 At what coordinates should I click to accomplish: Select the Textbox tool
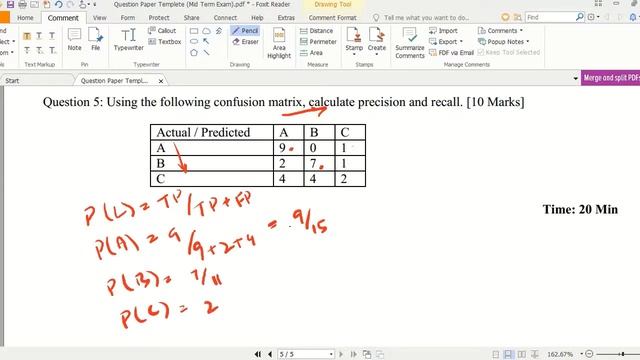pos(165,42)
